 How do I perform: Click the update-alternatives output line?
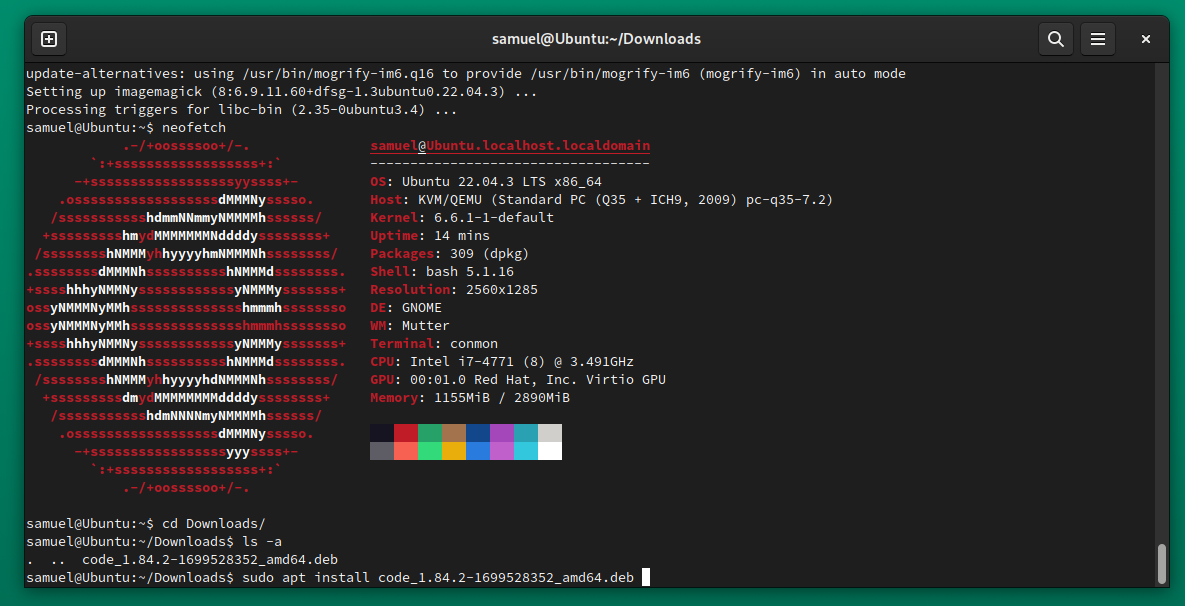(x=466, y=74)
